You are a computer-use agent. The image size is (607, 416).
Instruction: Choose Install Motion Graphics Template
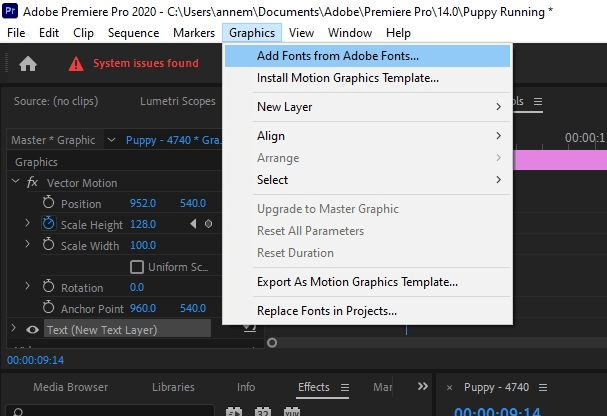coord(367,78)
